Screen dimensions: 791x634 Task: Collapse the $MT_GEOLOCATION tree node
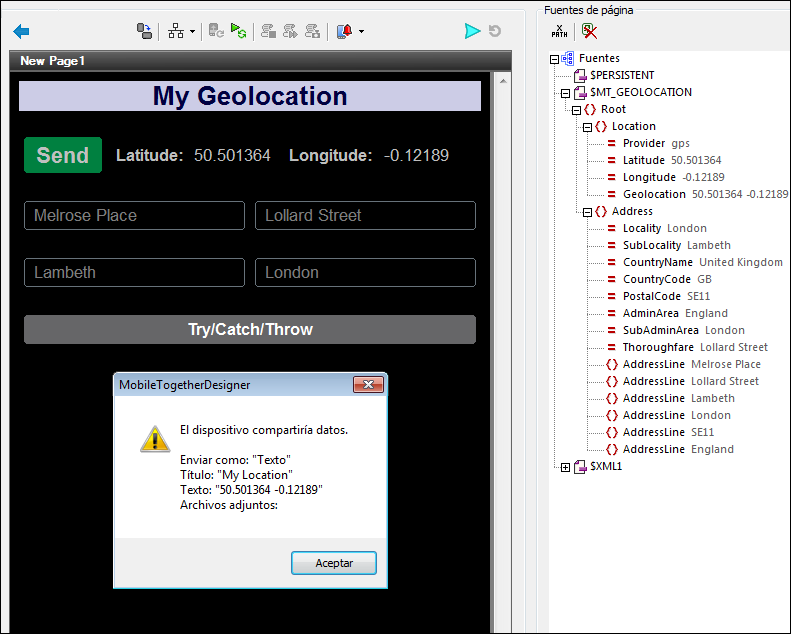[x=566, y=93]
